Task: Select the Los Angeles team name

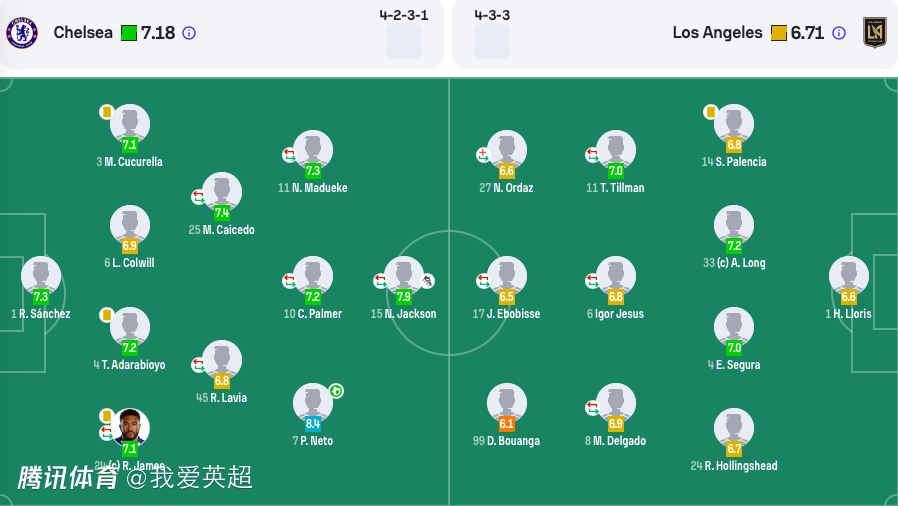Action: point(717,33)
